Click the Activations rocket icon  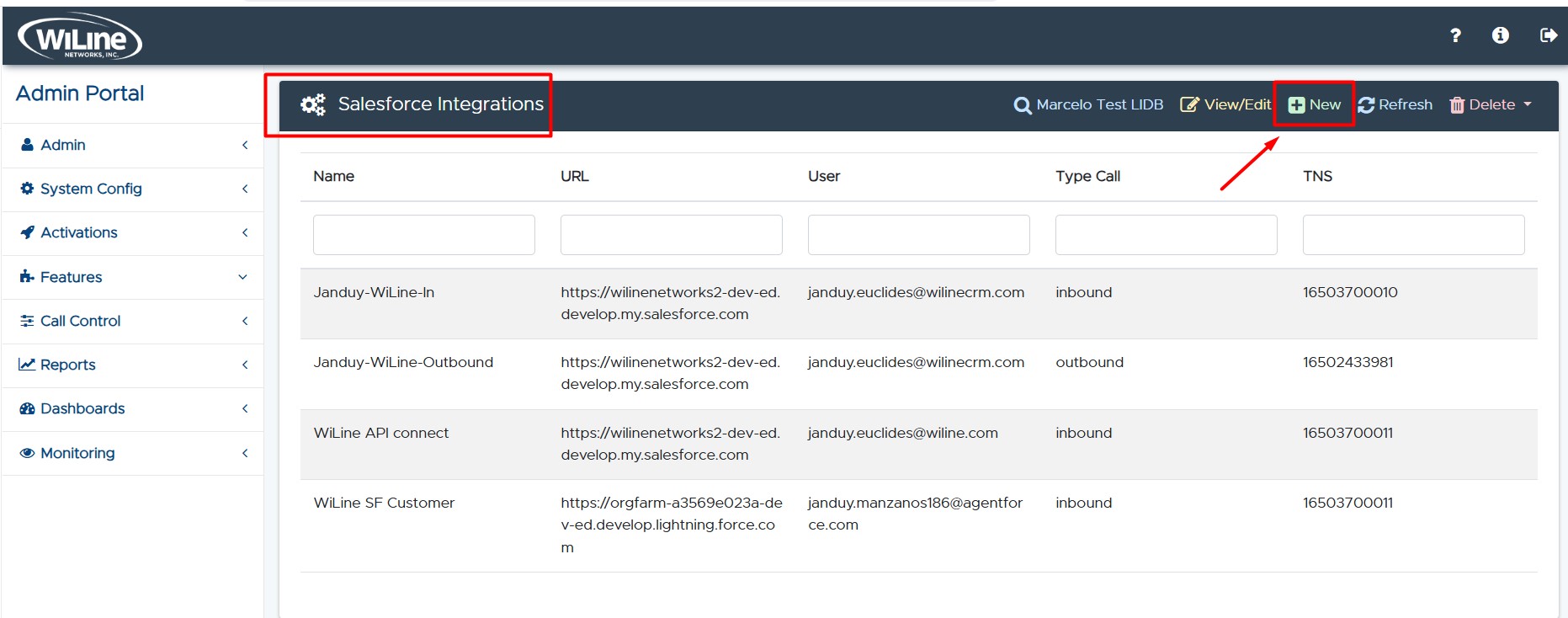pos(27,232)
